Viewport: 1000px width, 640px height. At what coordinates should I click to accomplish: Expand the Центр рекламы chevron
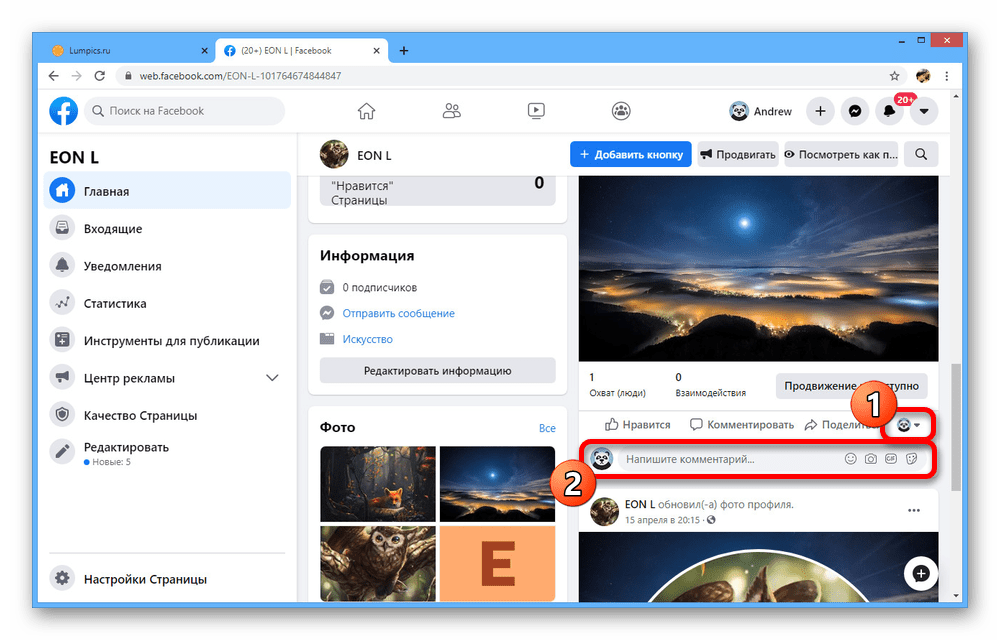[x=272, y=378]
